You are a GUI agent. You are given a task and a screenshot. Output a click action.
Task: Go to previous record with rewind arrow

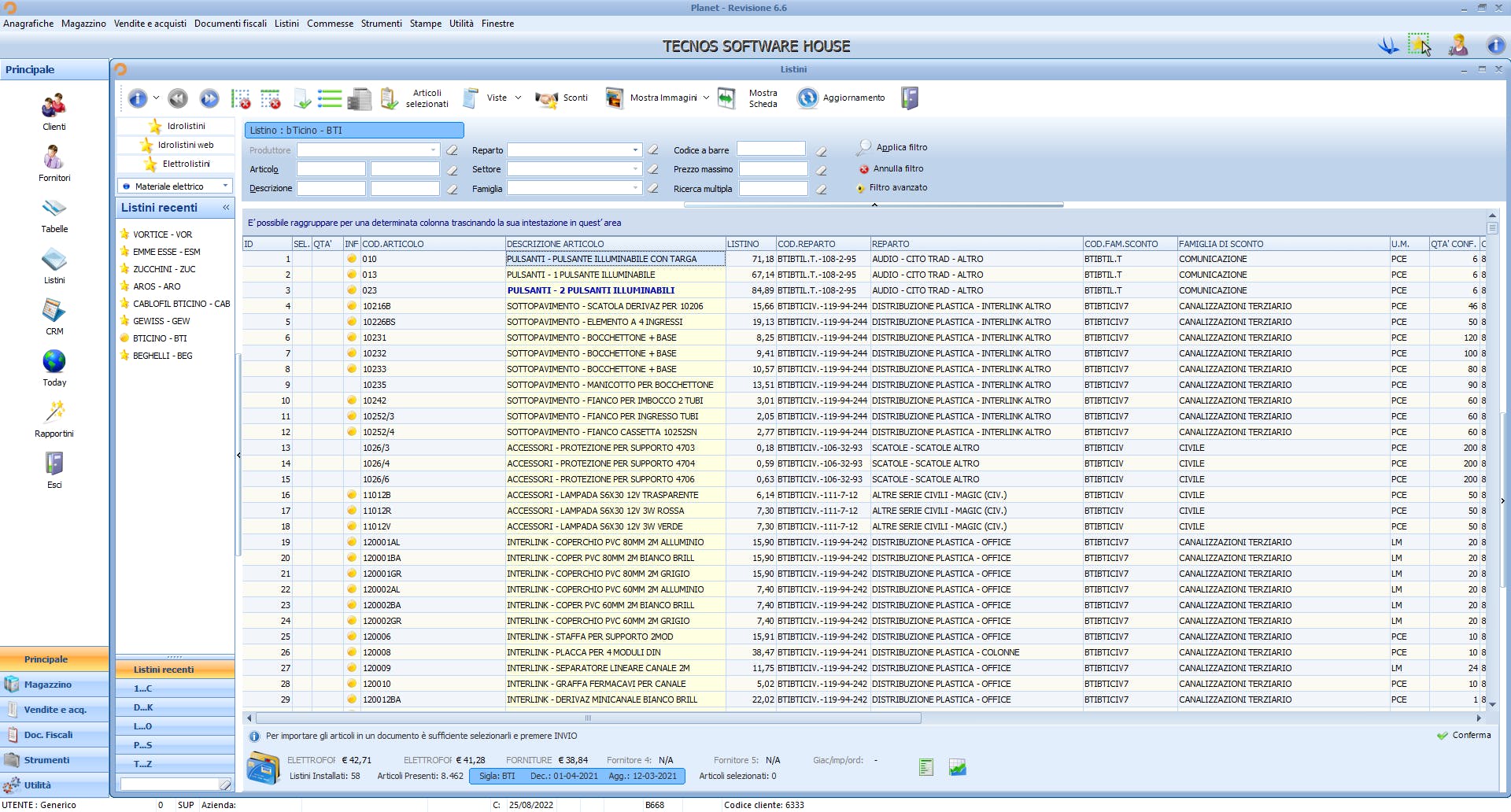[178, 98]
